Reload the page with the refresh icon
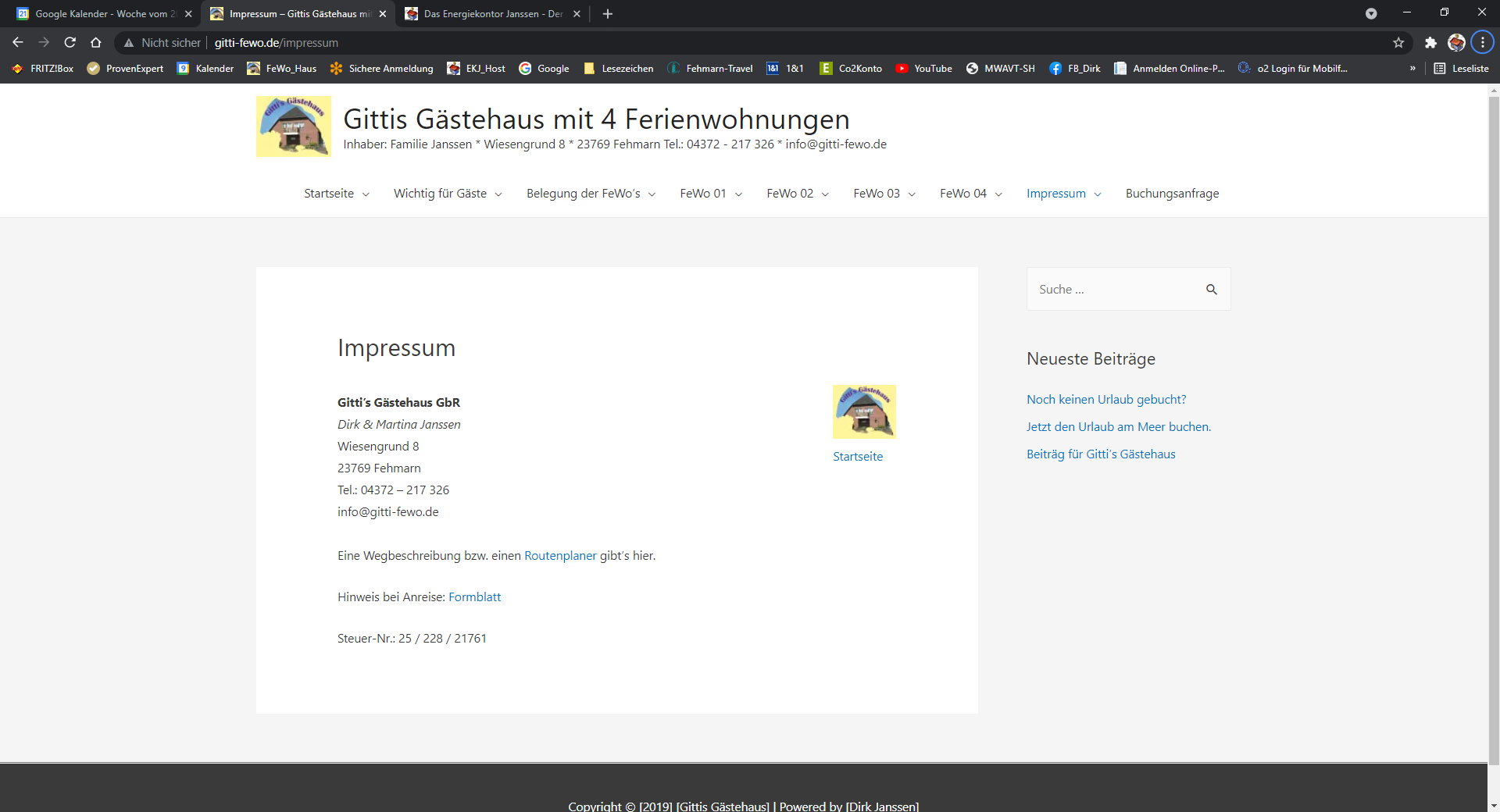 (x=70, y=43)
